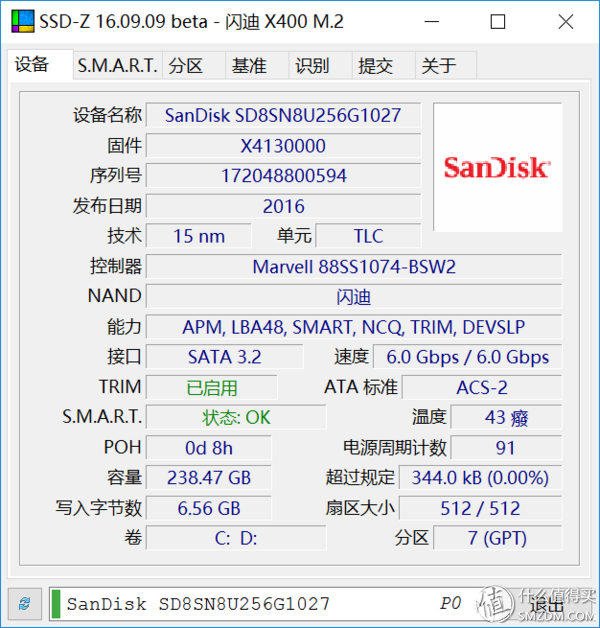Click capacity value 238.47 GB
600x628 pixels.
point(209,478)
